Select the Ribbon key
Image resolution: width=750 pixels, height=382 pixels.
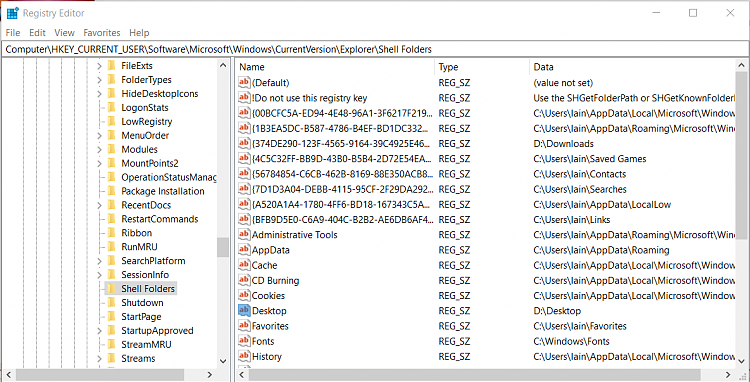(x=136, y=233)
